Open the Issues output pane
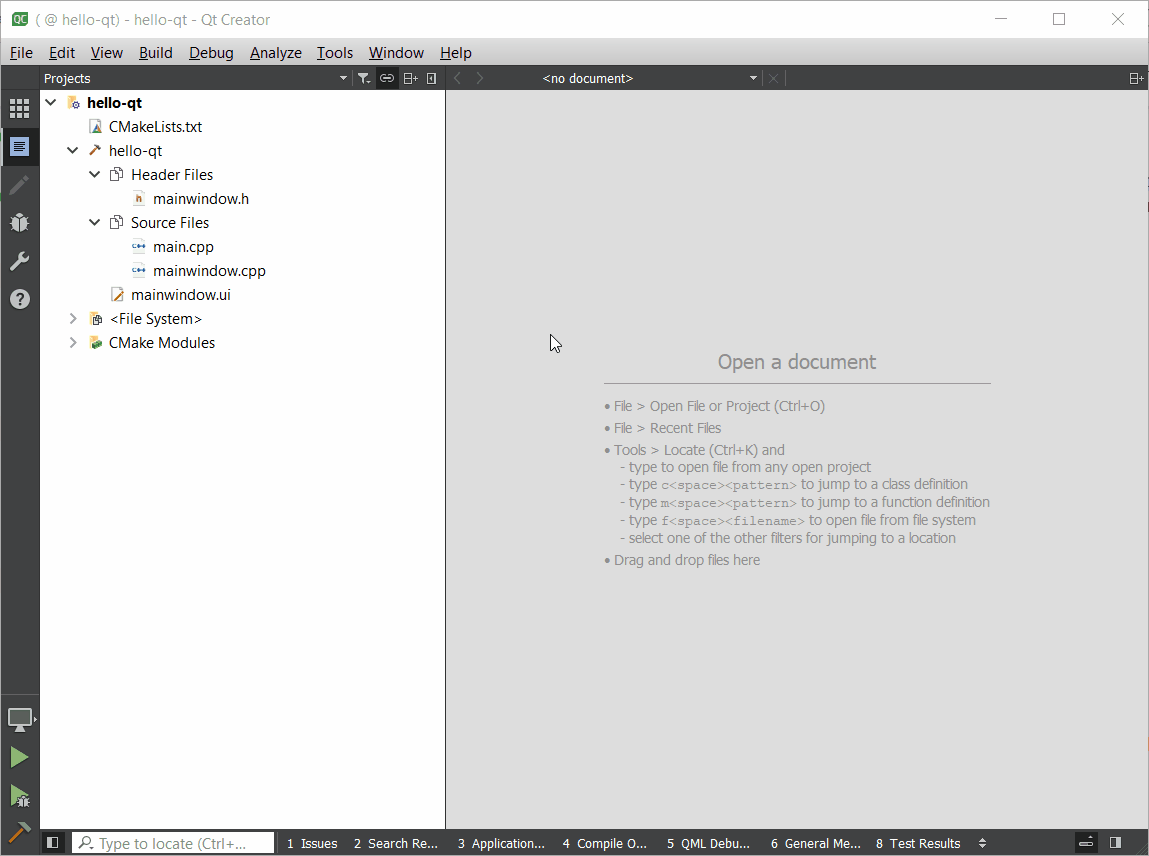1149x856 pixels. coord(312,843)
